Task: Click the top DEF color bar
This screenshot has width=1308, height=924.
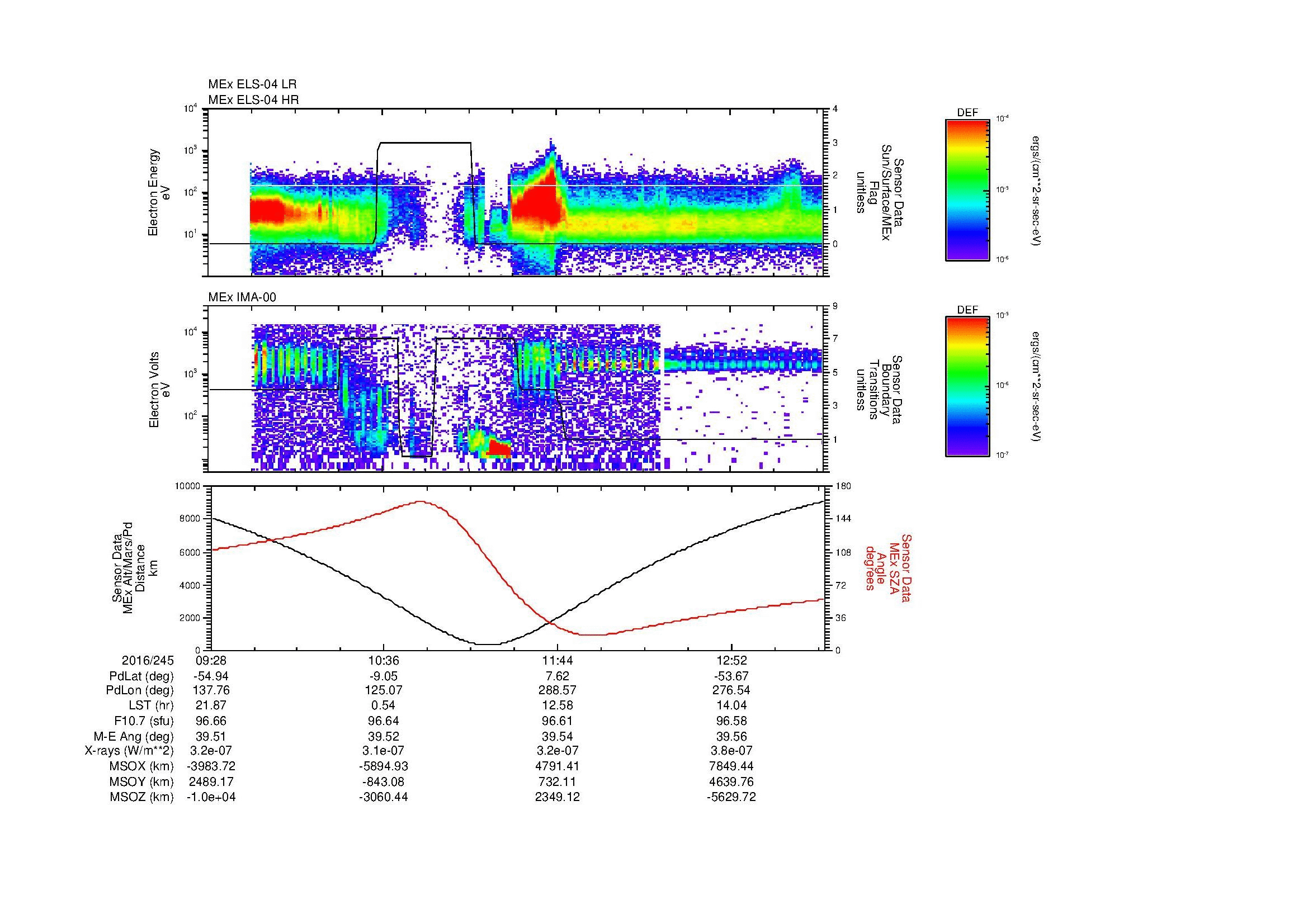Action: tap(967, 189)
